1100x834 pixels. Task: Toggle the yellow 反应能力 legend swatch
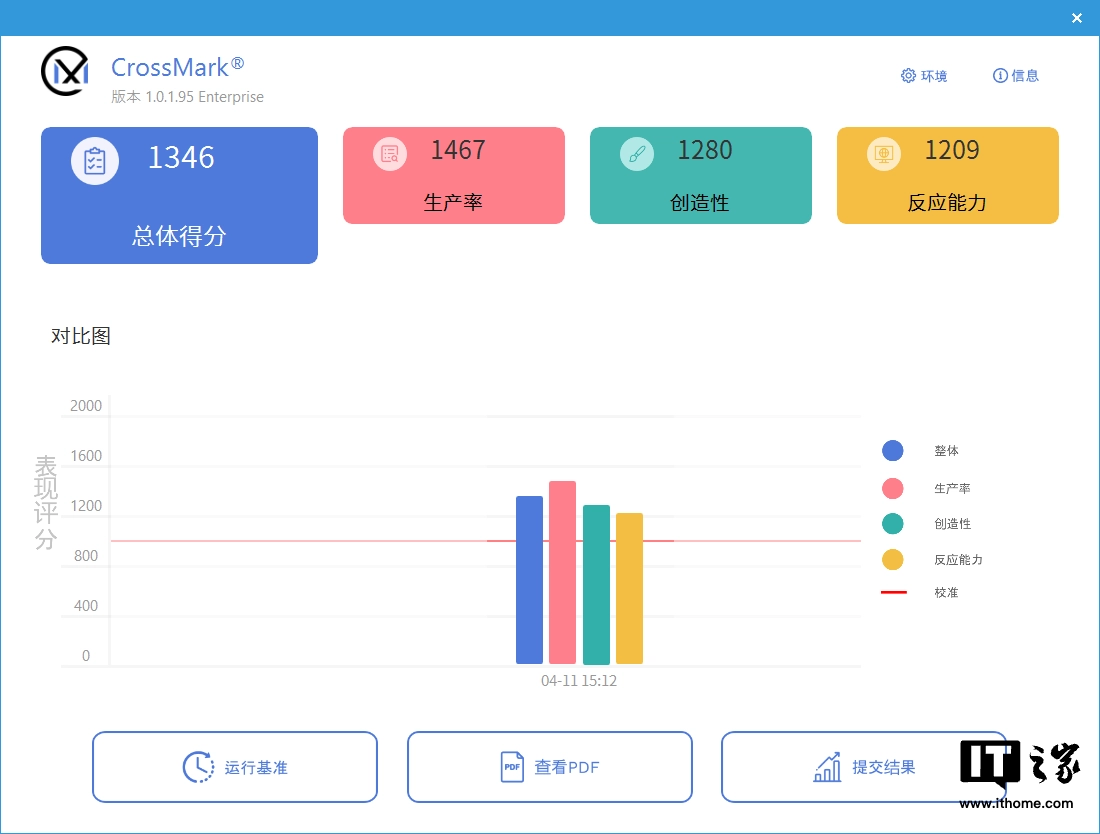coord(893,559)
